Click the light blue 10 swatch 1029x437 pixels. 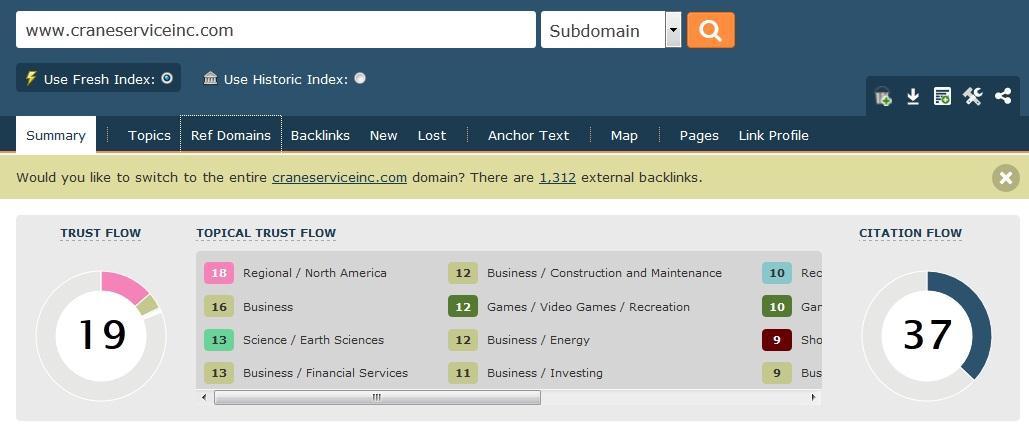(x=776, y=273)
